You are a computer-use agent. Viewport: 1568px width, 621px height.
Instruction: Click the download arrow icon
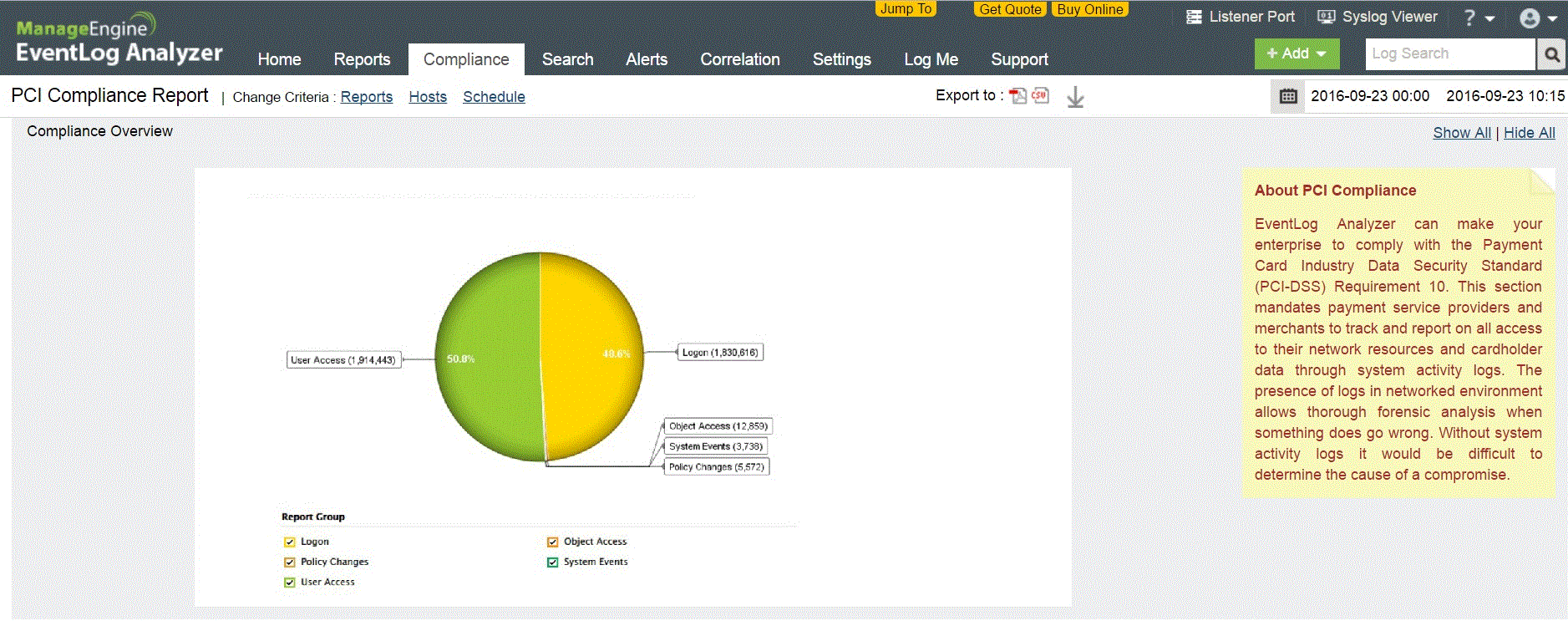[x=1075, y=97]
